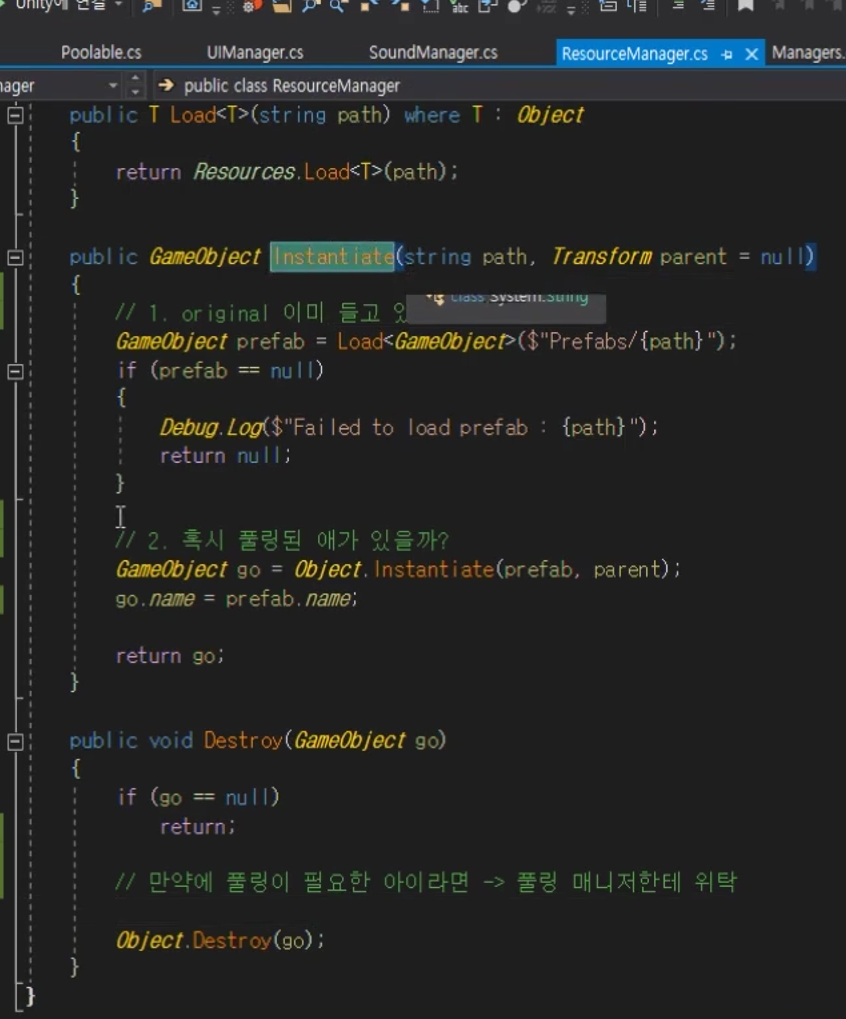Click 'GameObject' return type of Instantiate
Image resolution: width=846 pixels, height=1019 pixels.
(x=205, y=257)
